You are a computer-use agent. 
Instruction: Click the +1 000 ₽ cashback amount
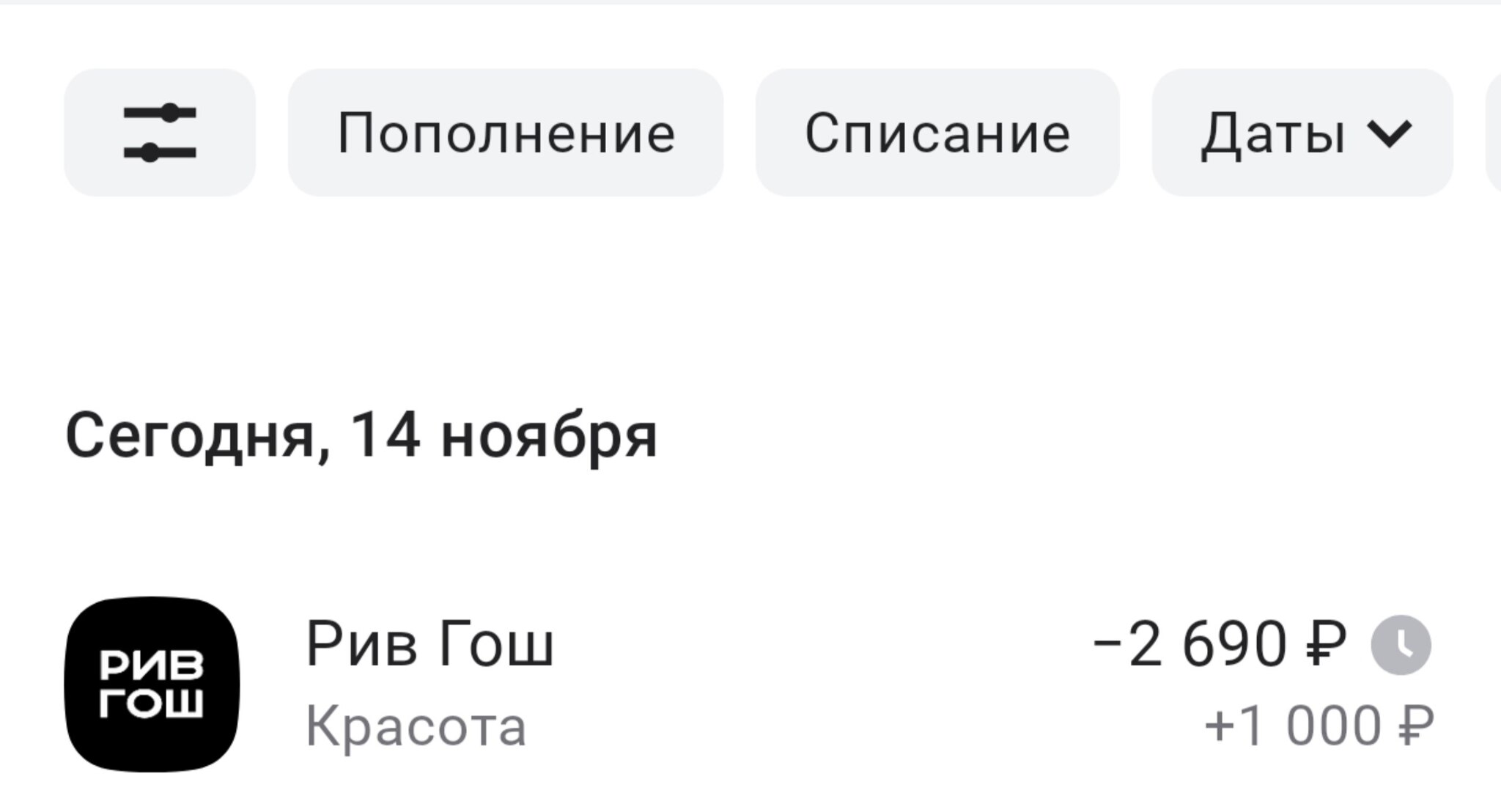click(x=1318, y=726)
